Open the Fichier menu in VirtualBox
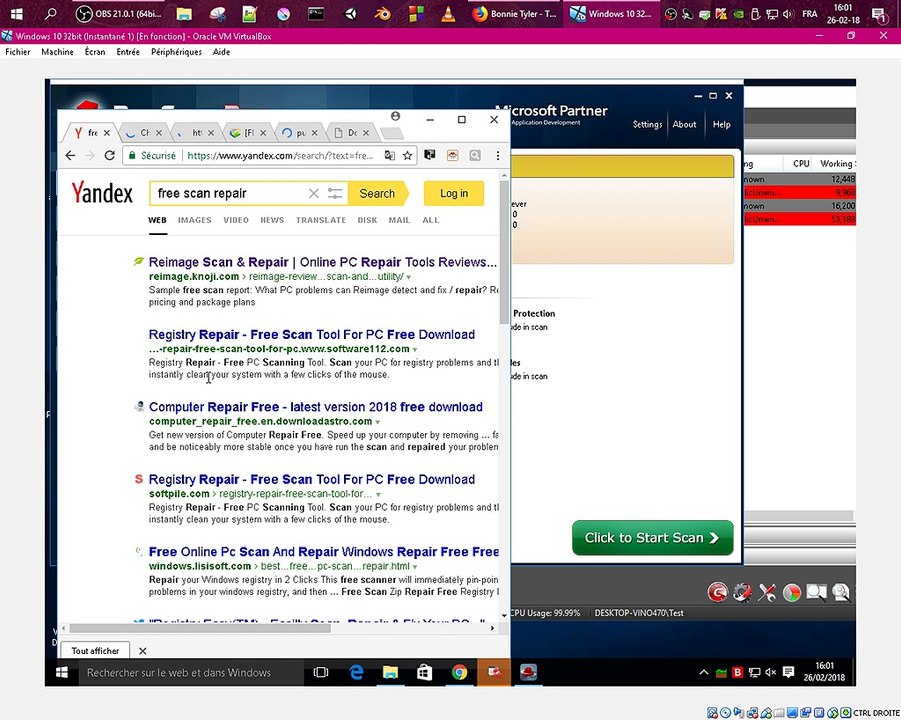The width and height of the screenshot is (901, 720). point(18,52)
